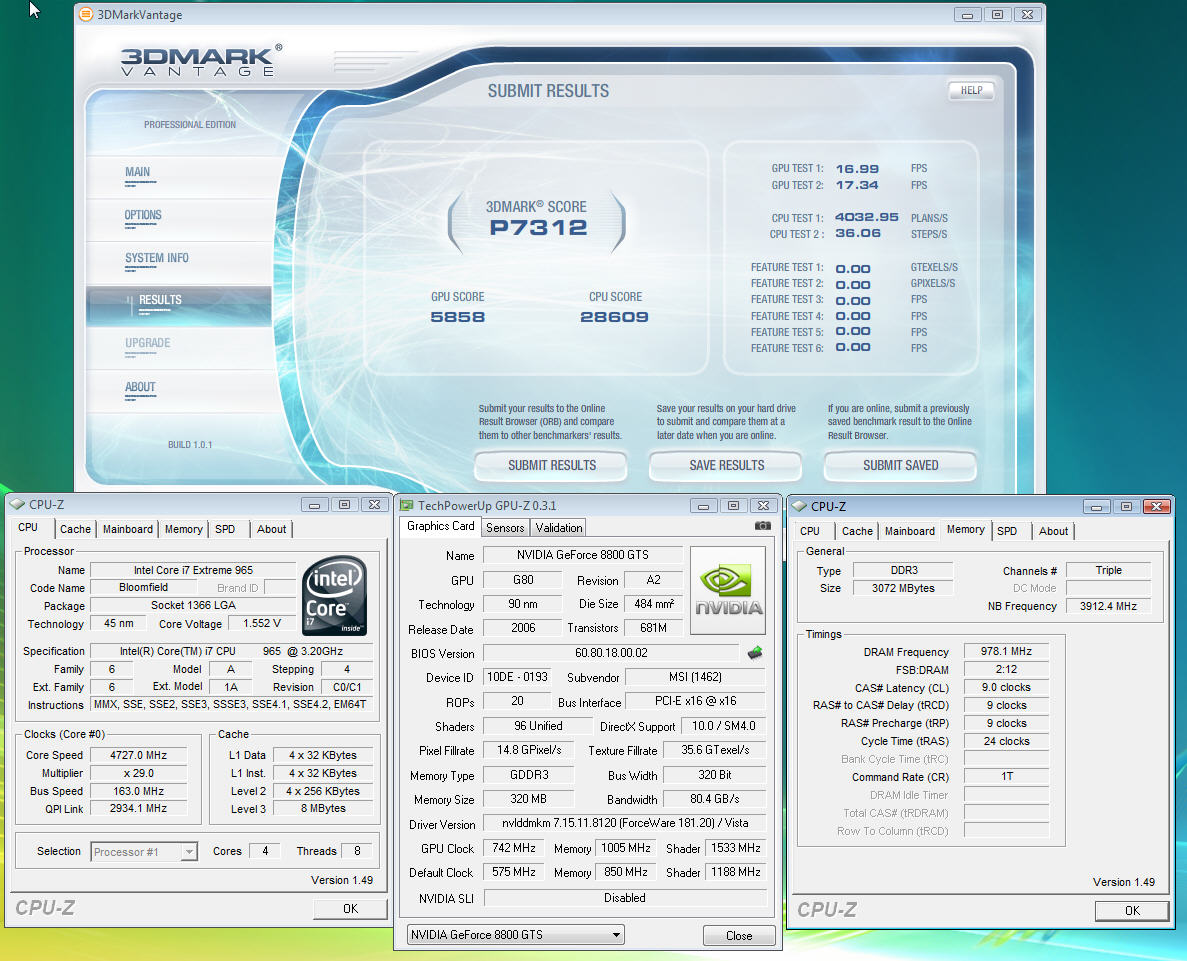Open UPGRADE in 3DMark Vantage sidebar
This screenshot has height=961, width=1187.
[148, 343]
